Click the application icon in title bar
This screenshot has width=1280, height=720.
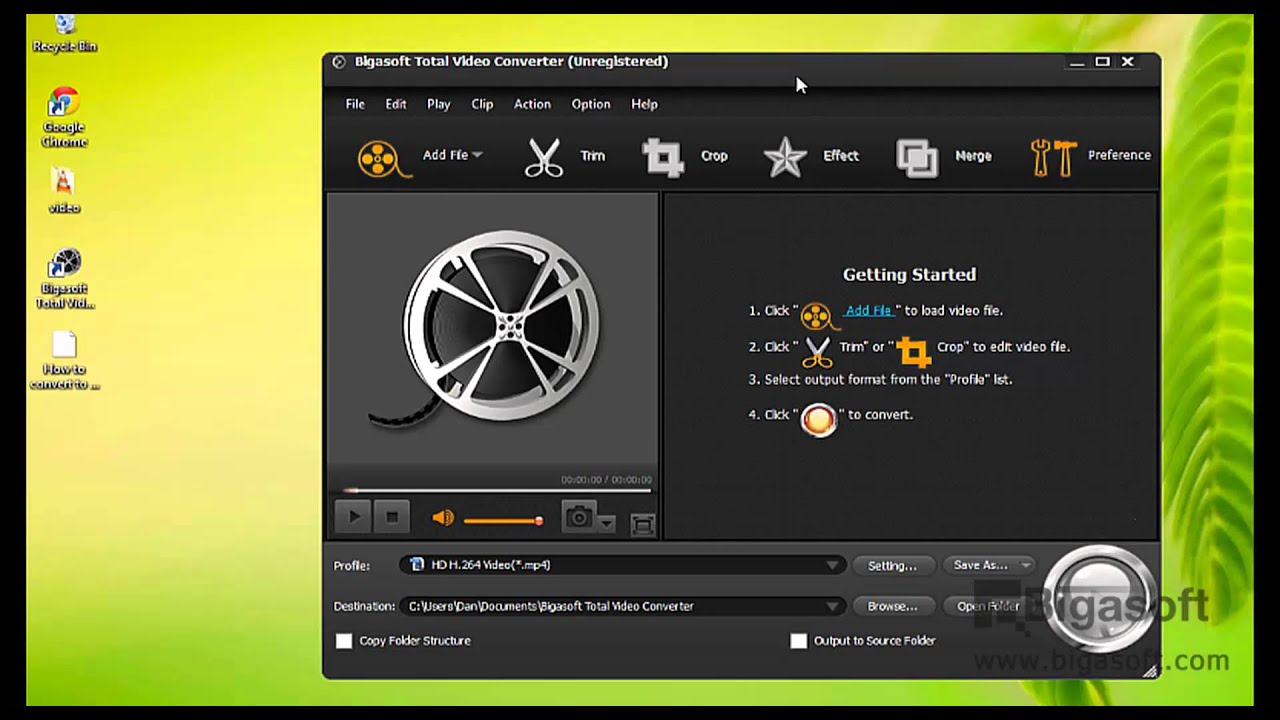tap(339, 62)
